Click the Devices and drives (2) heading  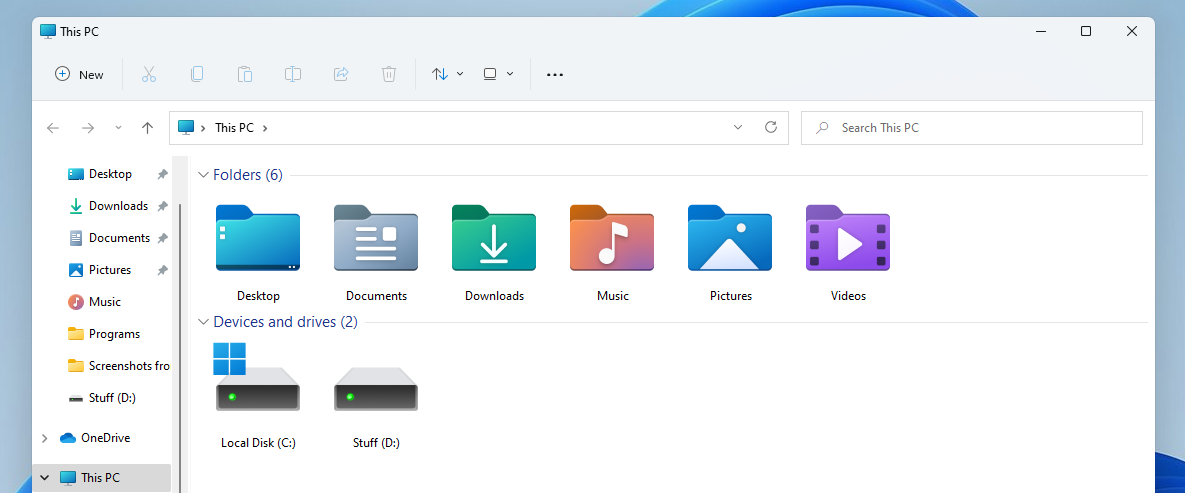point(286,321)
